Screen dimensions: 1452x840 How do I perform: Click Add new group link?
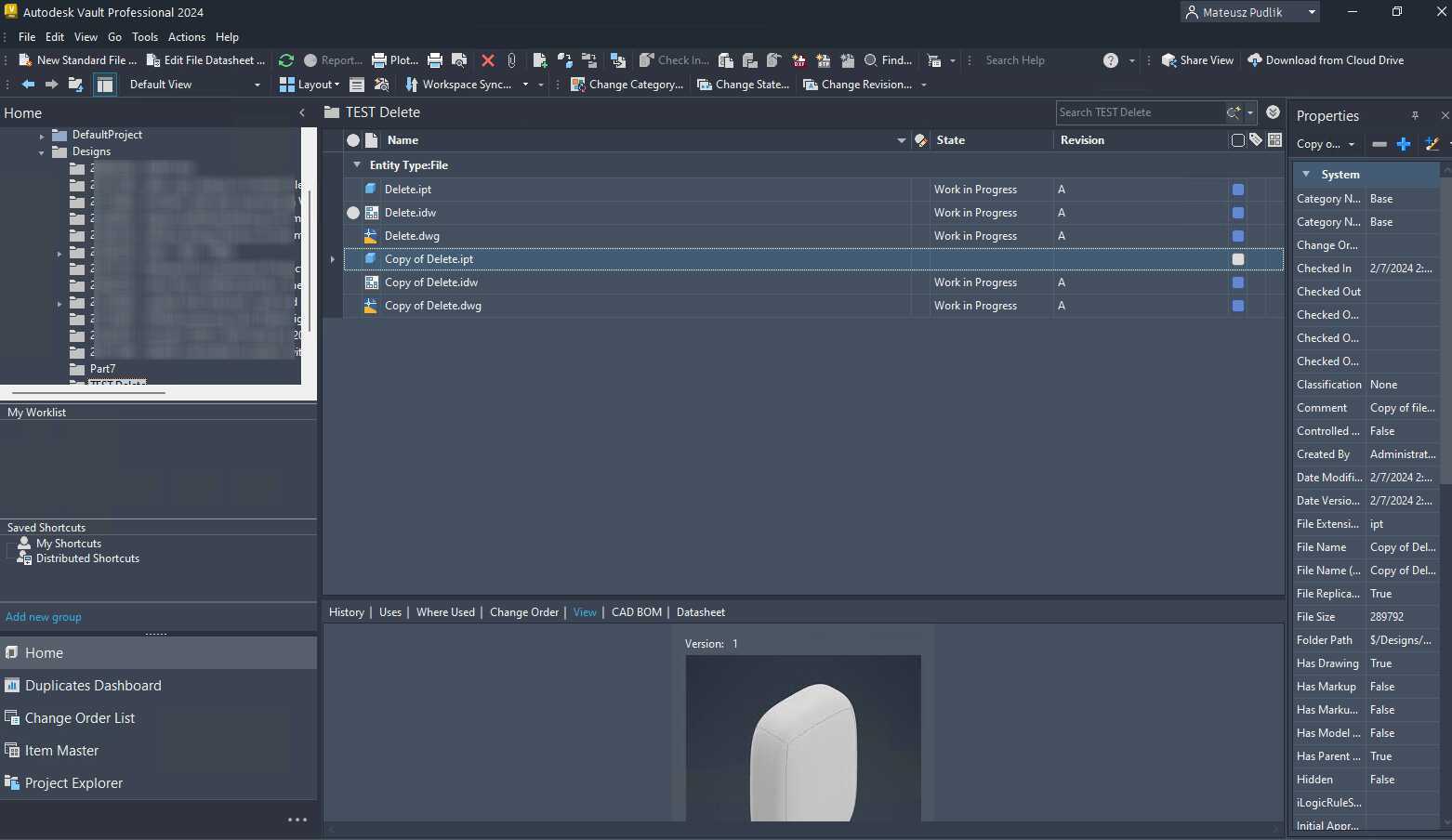43,616
